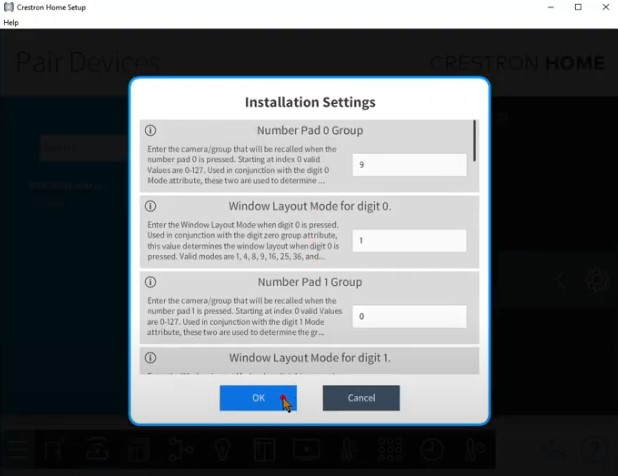Open the Help menu
Viewport: 618px width, 476px height.
pyautogui.click(x=11, y=22)
